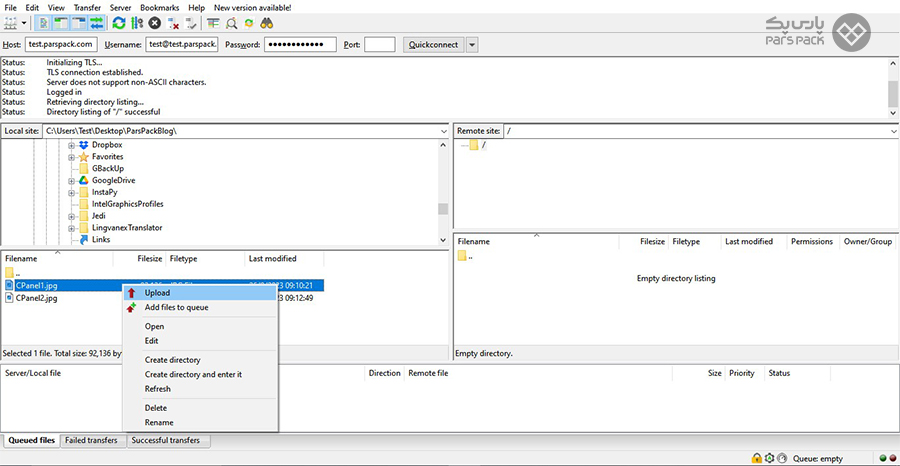Choose Create directory and enter it

click(200, 375)
